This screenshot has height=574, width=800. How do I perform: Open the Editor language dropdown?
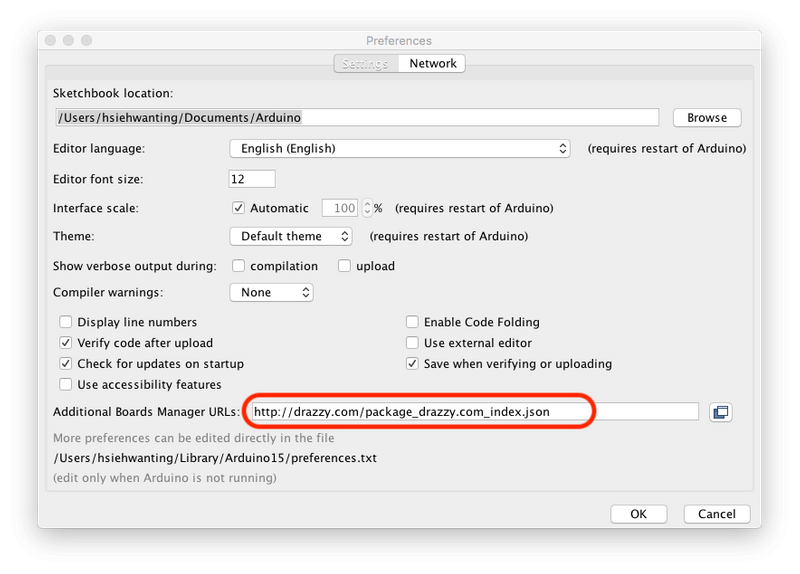click(399, 148)
